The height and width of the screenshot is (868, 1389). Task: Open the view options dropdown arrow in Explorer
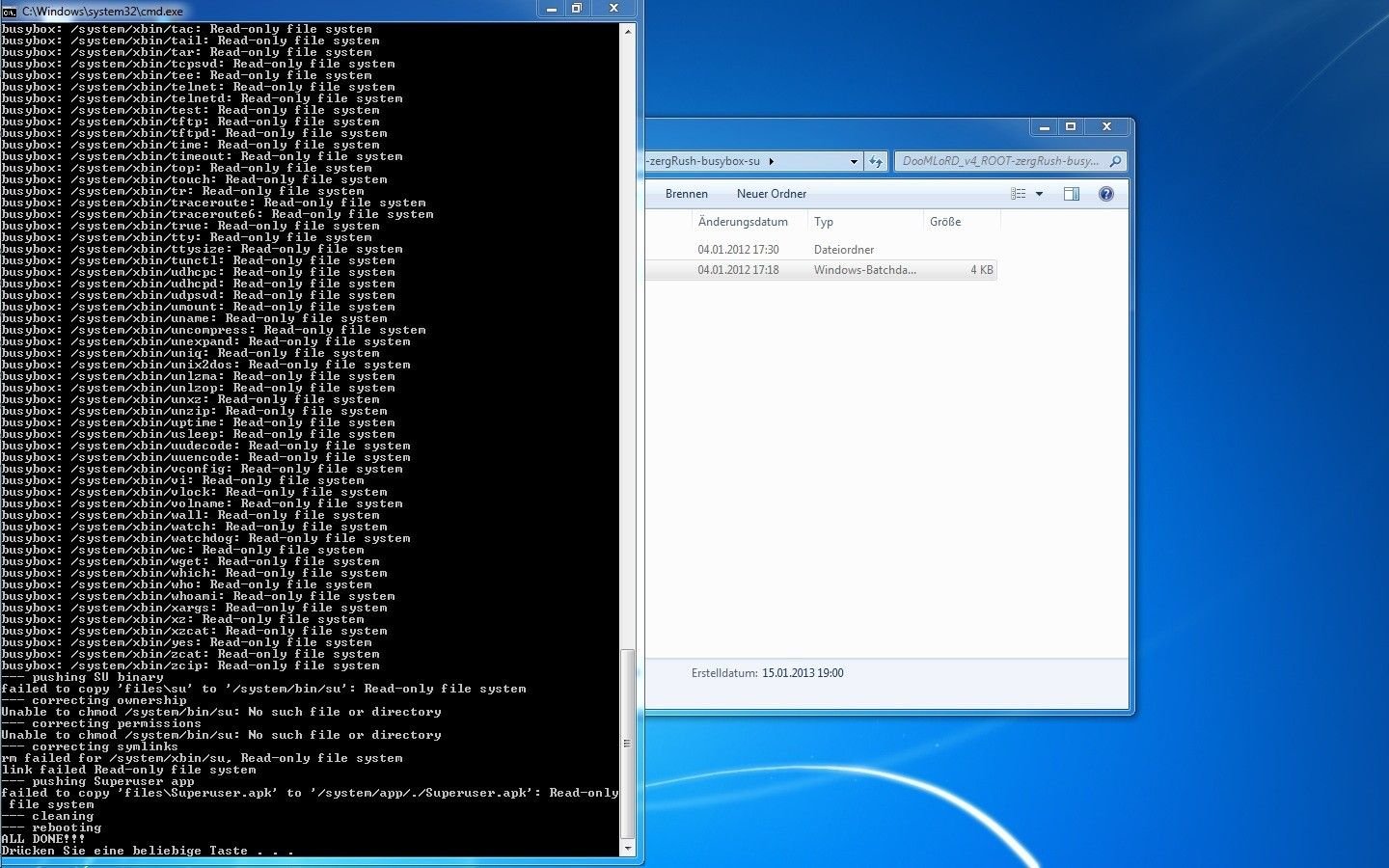1039,194
